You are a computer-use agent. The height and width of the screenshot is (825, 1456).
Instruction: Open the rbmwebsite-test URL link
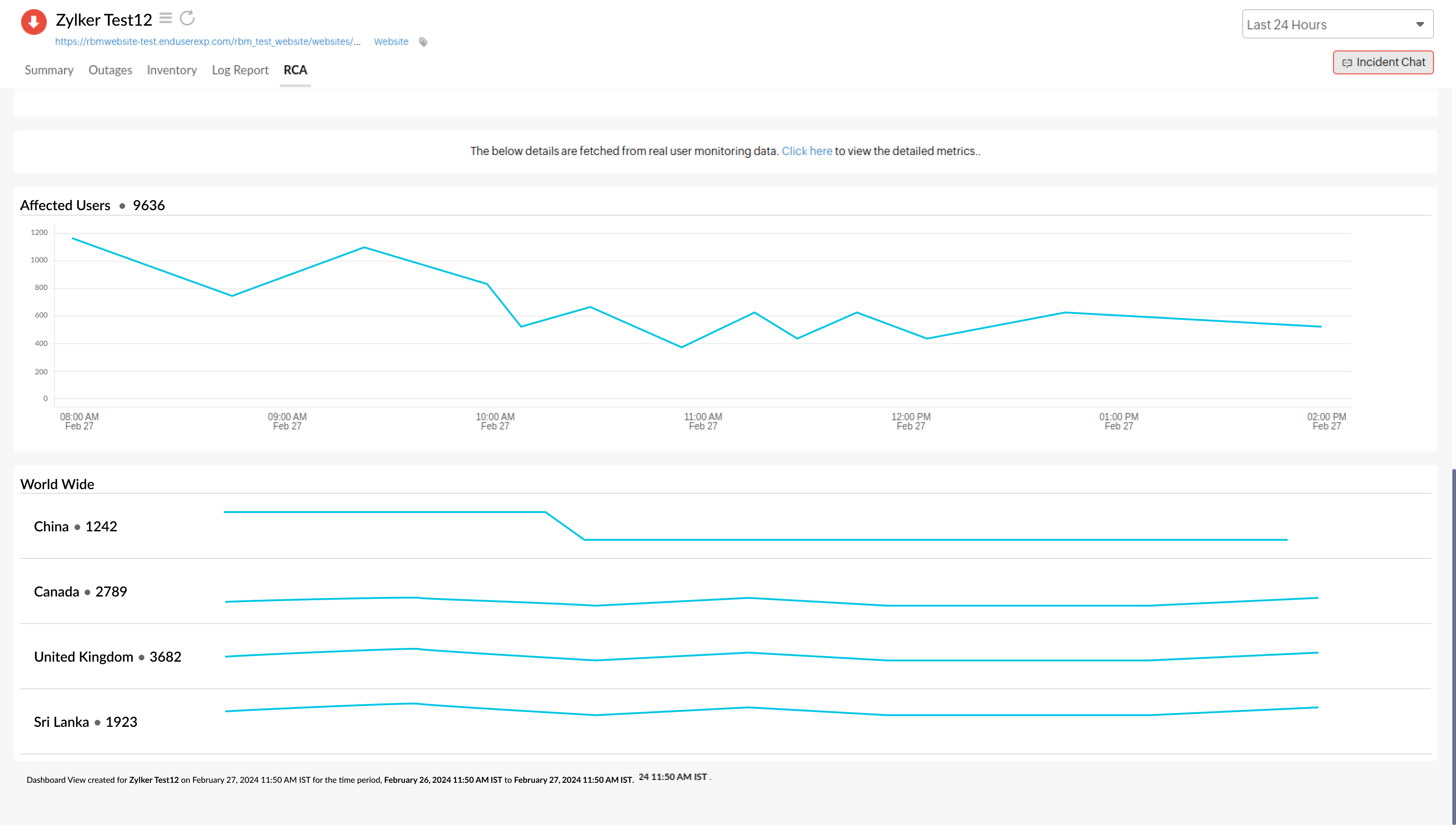tap(207, 42)
